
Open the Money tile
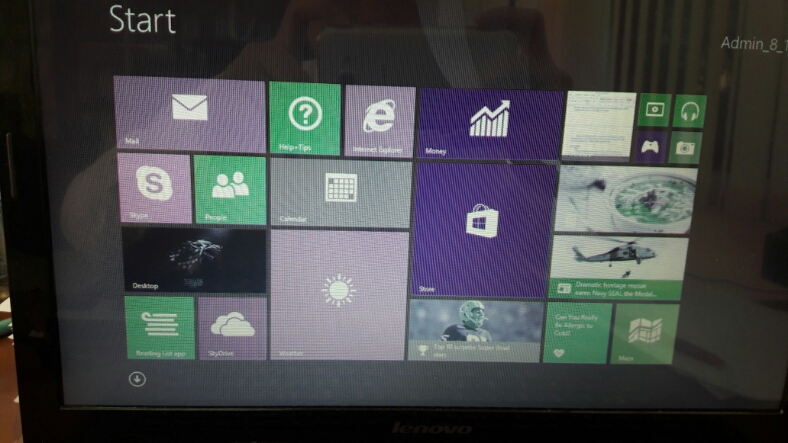tap(490, 124)
